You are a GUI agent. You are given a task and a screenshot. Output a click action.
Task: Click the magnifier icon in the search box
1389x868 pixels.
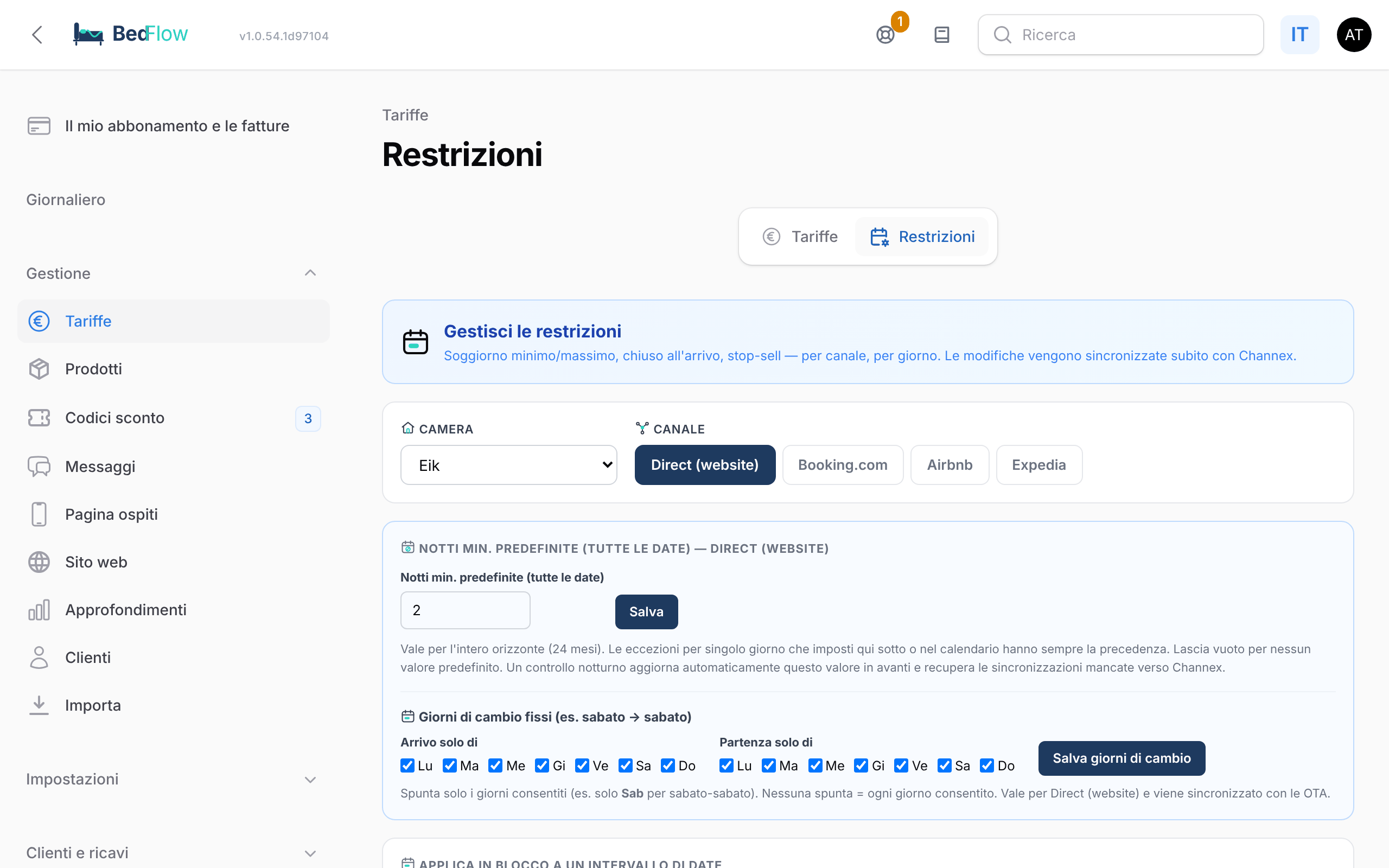(x=1002, y=35)
